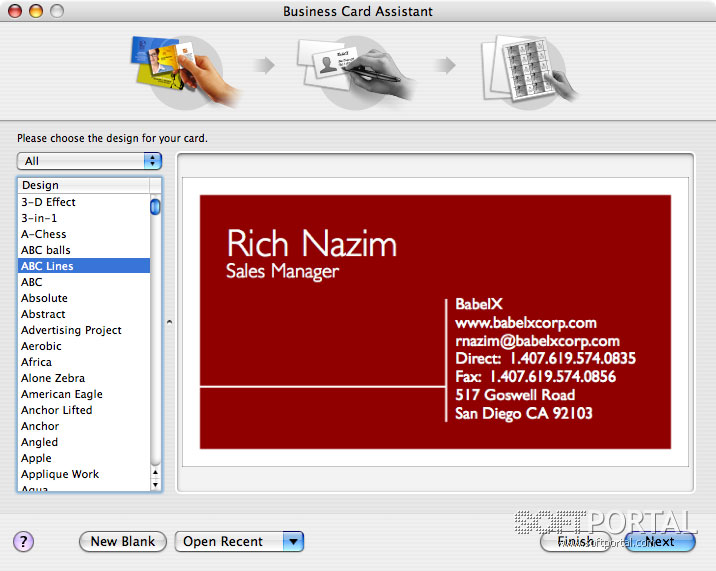Click the Design column header

pos(84,185)
